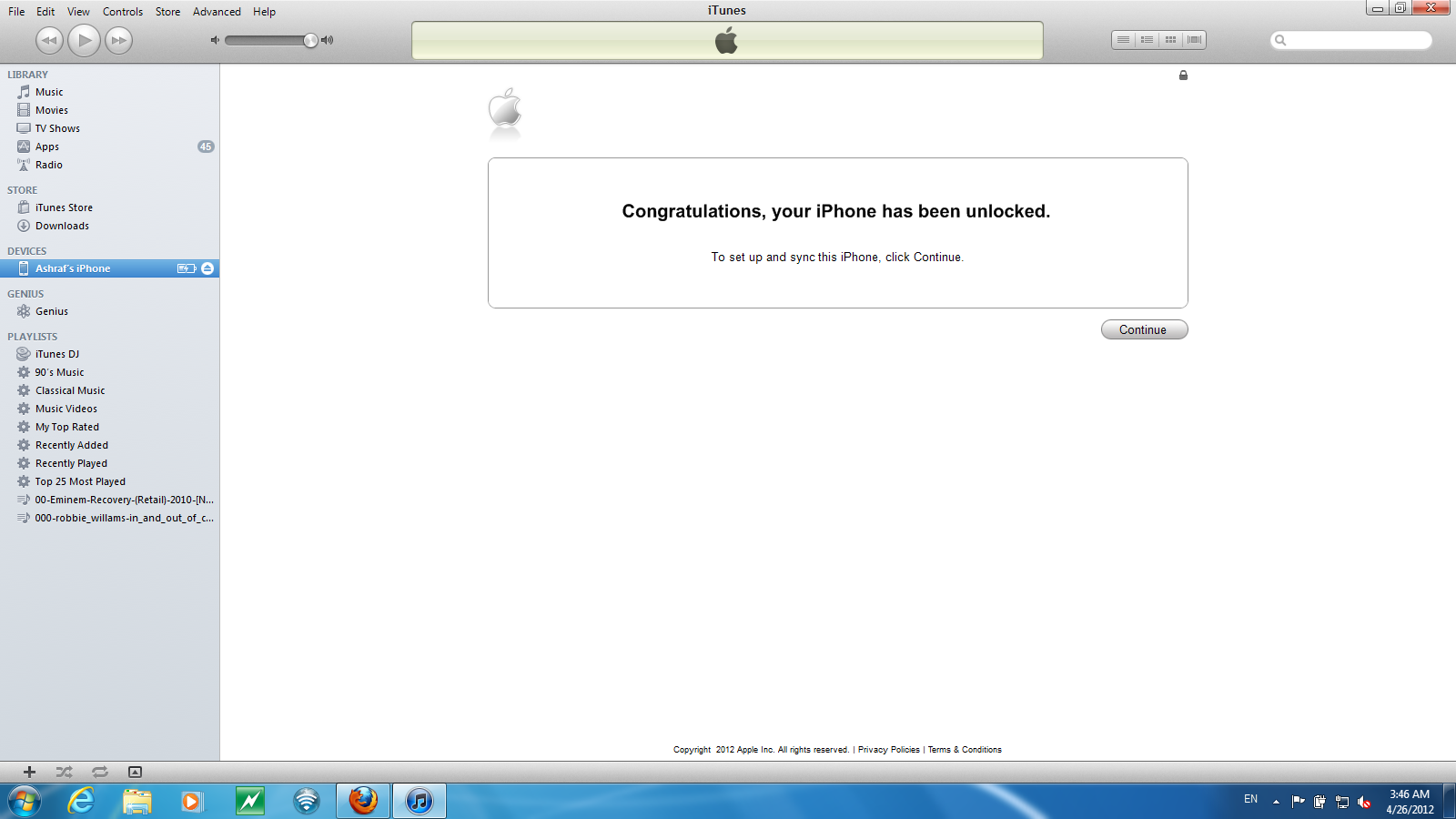Open the media player taskbar icon

tap(192, 802)
